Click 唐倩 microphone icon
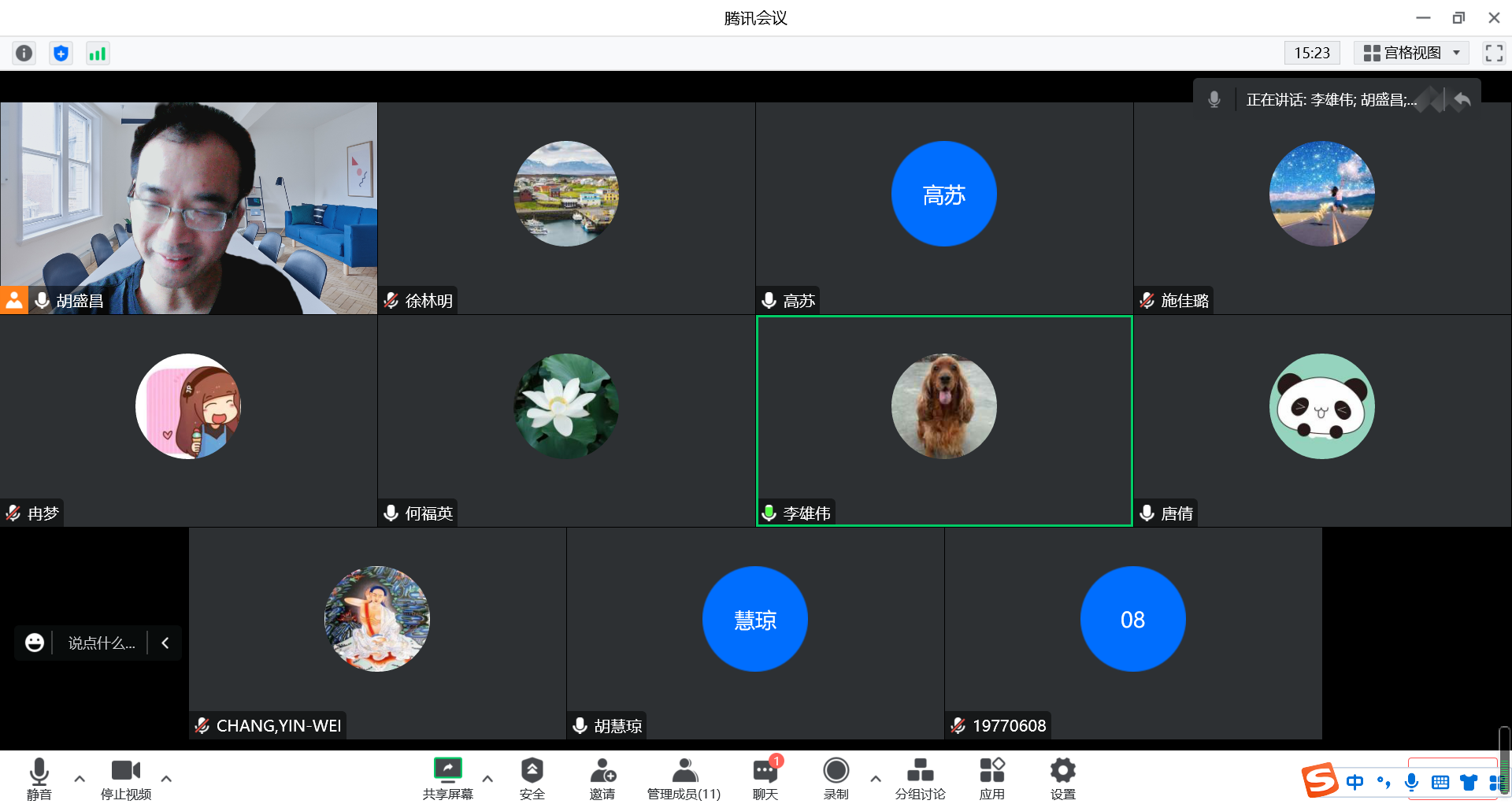This screenshot has width=1512, height=804. [1147, 513]
